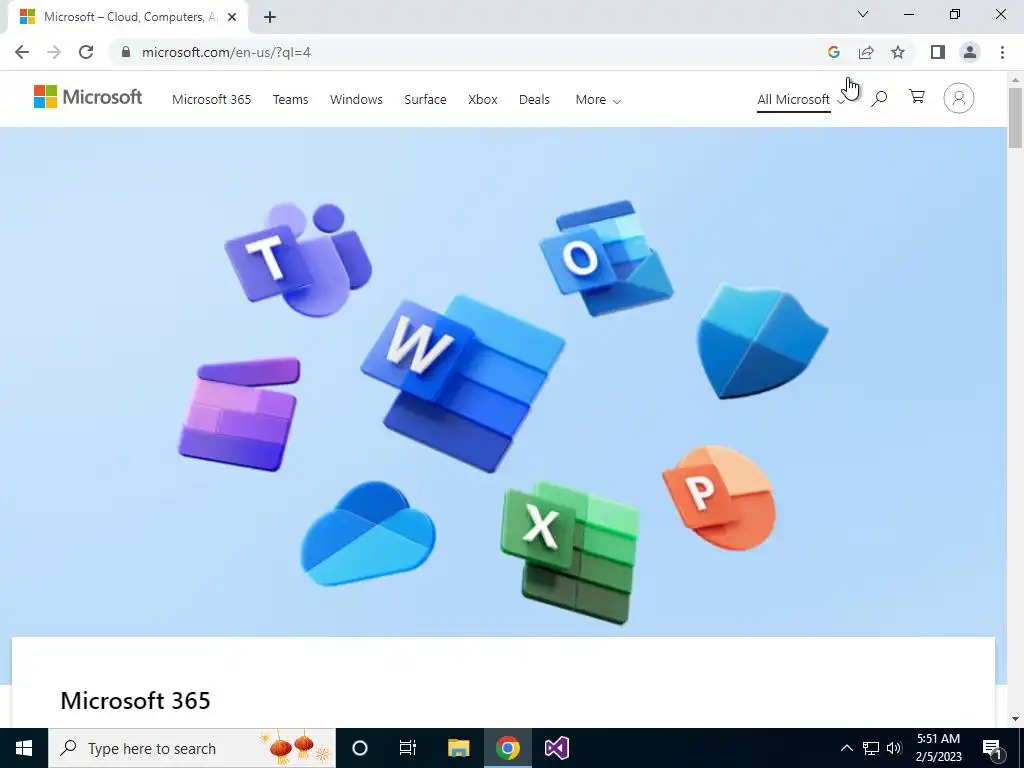
Task: Click the PowerPoint icon in hero image
Action: [719, 498]
